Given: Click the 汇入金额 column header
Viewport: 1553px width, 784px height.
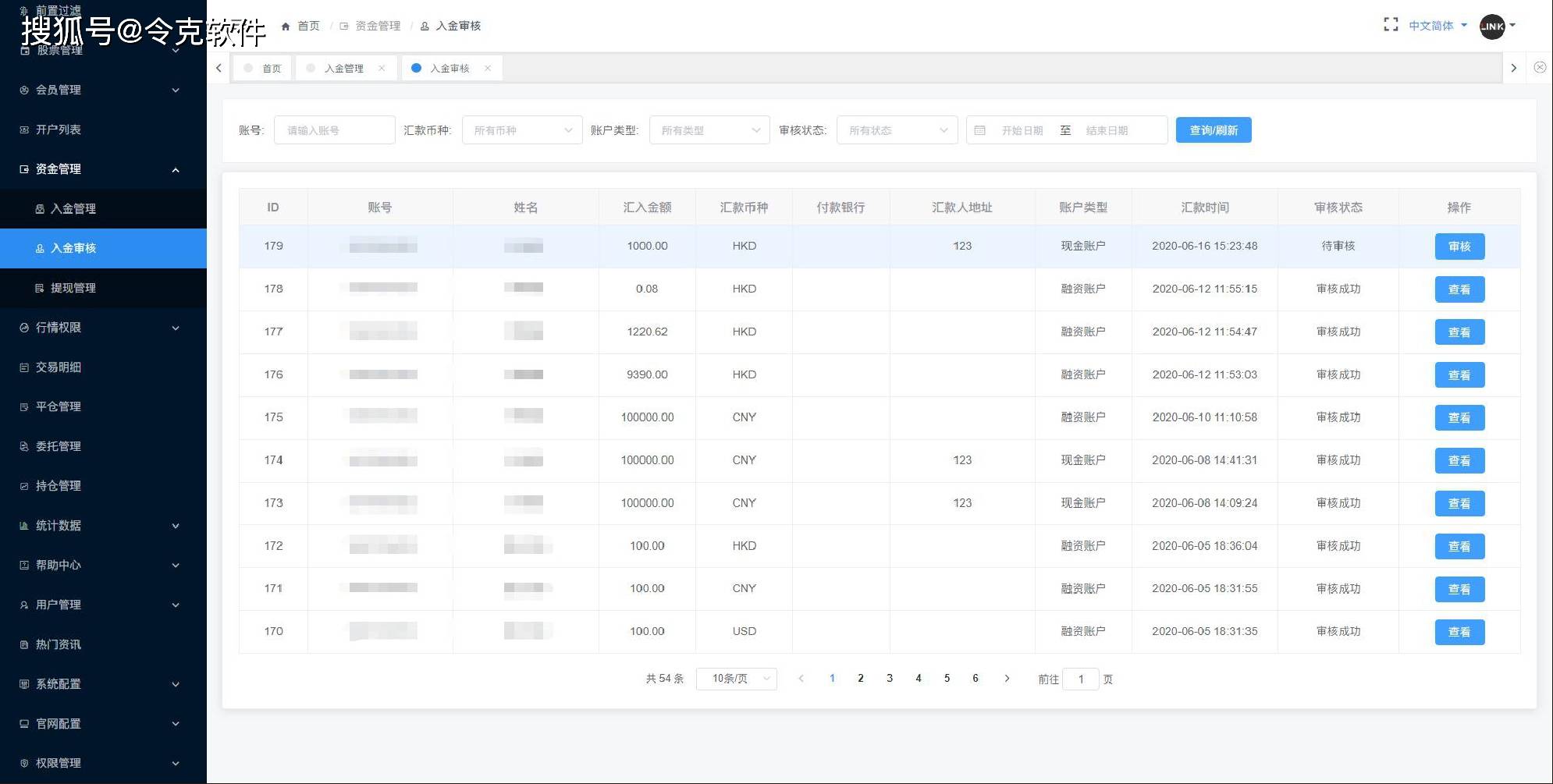Looking at the screenshot, I should (647, 208).
